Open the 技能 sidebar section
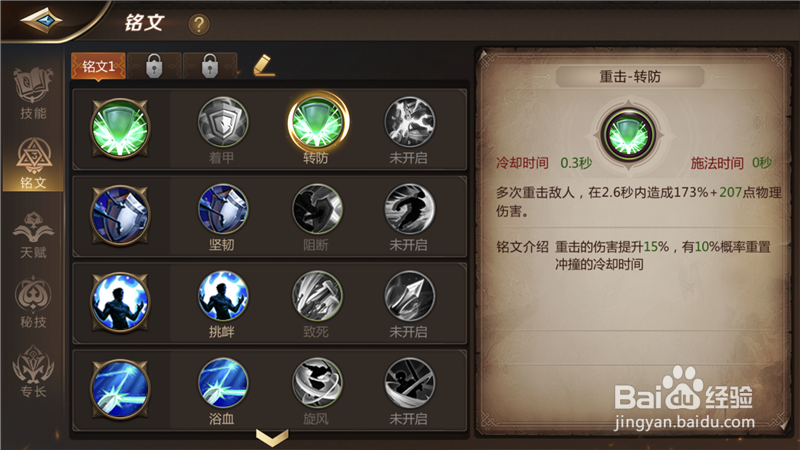 (33, 94)
